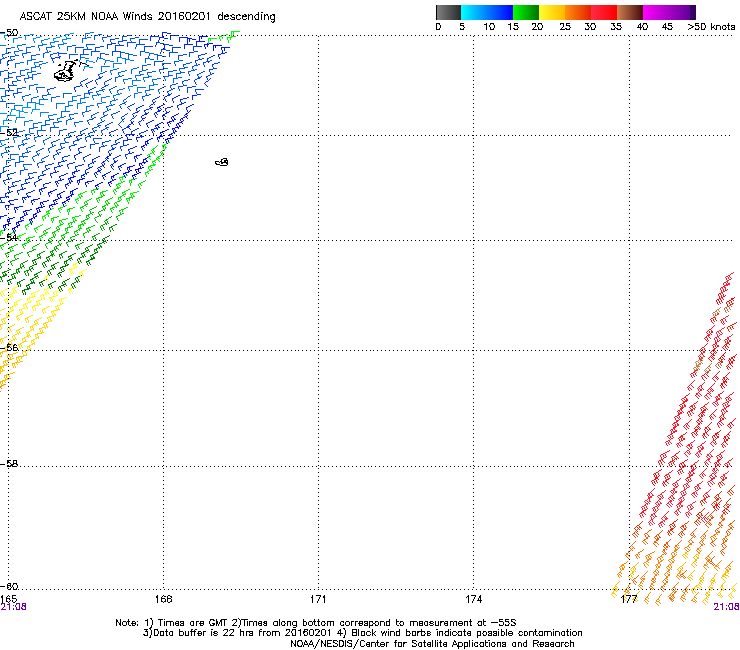Click the dark purple >50 knots legend segment
This screenshot has height=650, width=740.
[693, 12]
